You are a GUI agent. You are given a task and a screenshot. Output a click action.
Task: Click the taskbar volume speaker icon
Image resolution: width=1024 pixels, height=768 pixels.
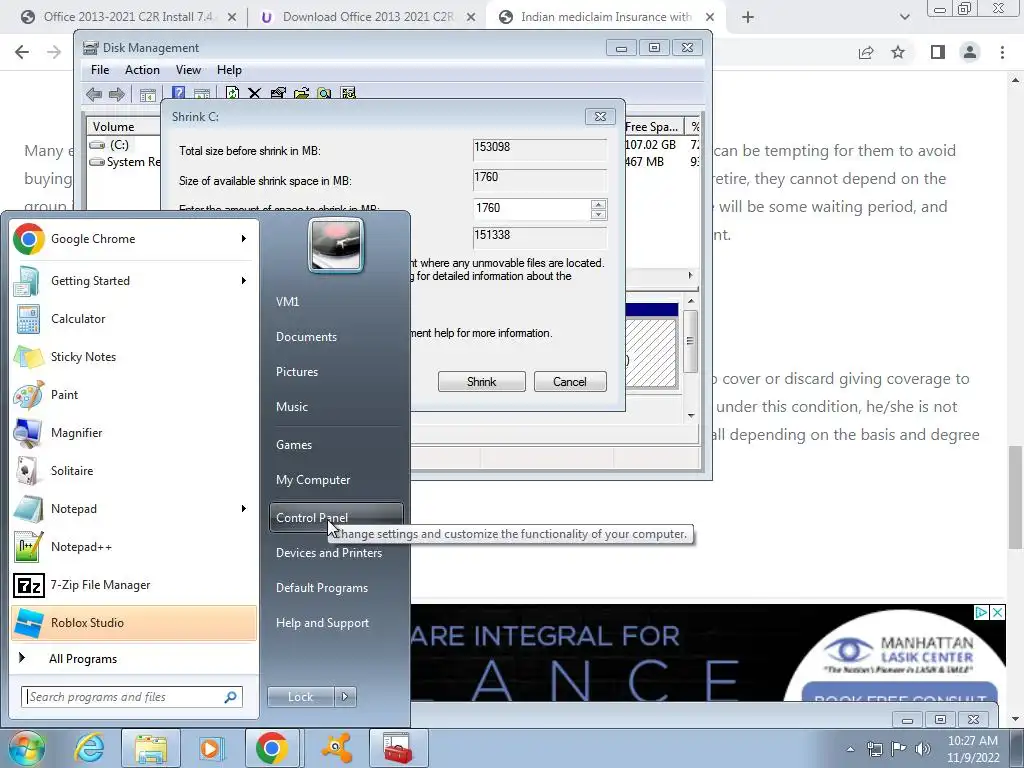point(923,748)
